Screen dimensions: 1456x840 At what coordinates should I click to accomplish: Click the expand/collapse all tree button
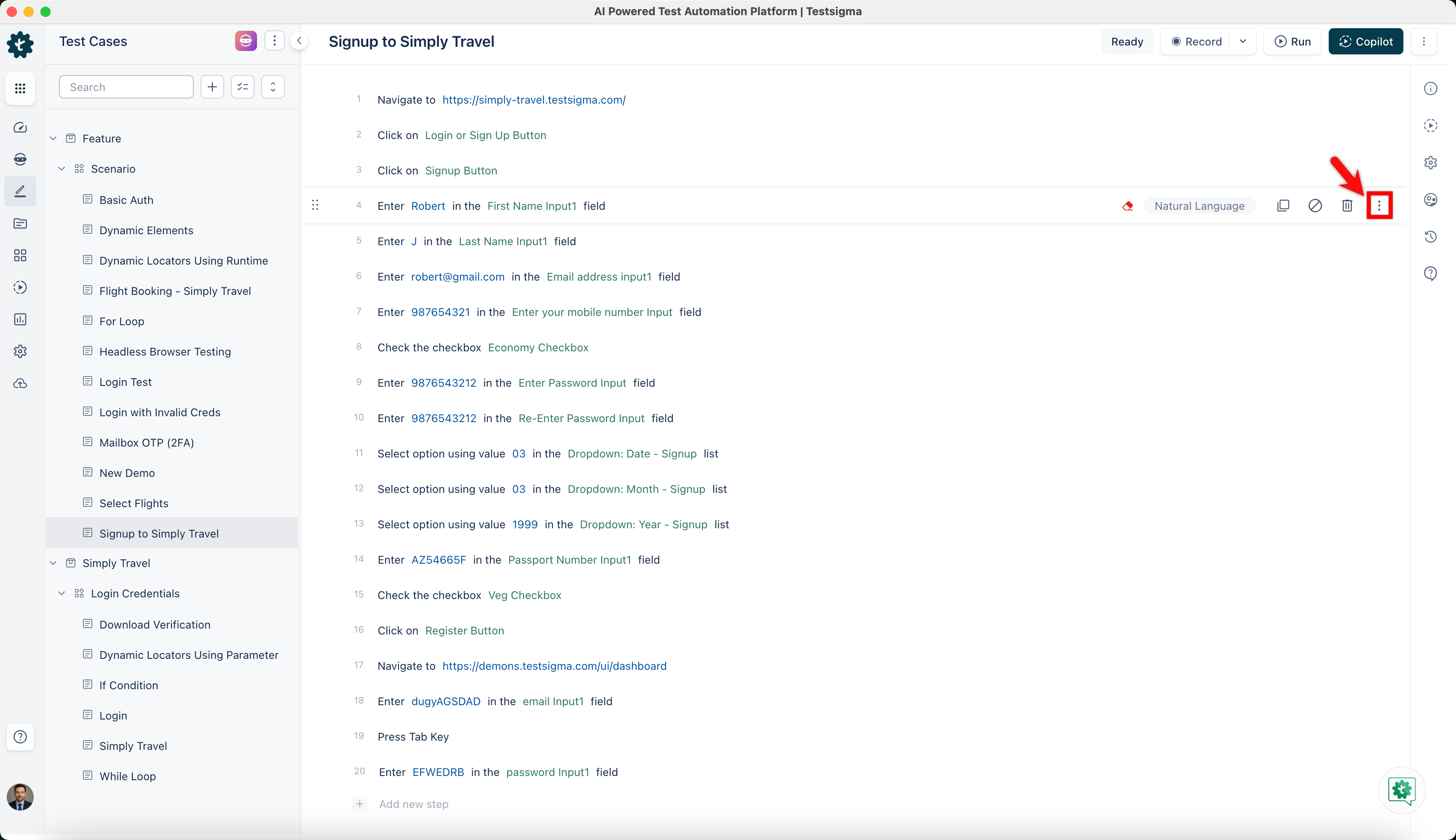point(273,87)
